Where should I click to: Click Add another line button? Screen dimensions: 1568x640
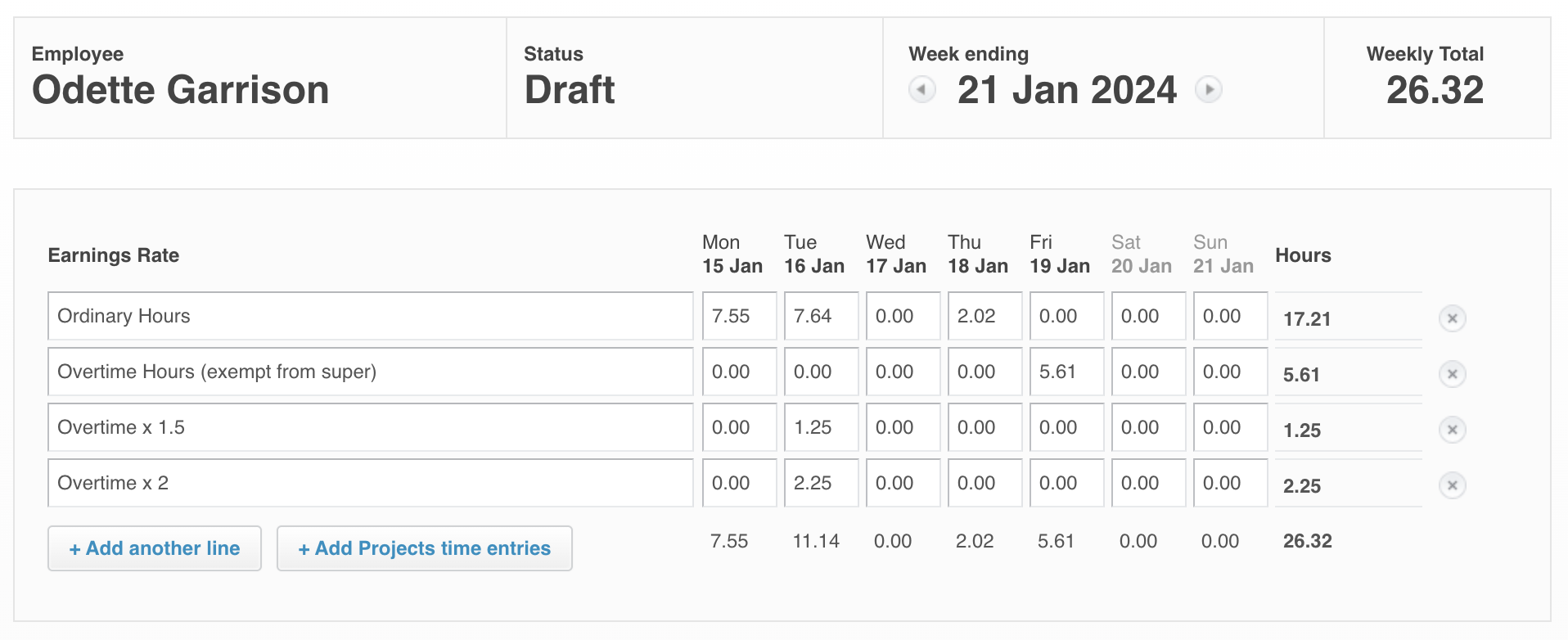[x=155, y=548]
